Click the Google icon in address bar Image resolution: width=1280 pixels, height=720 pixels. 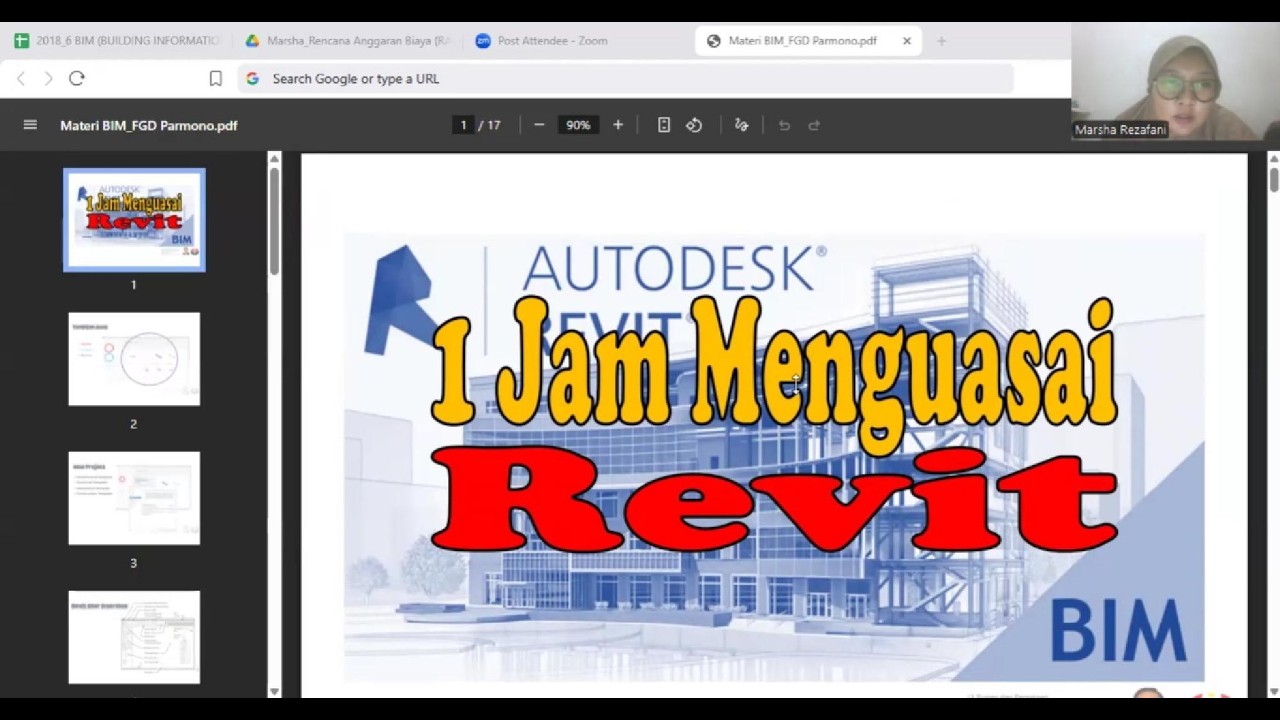tap(252, 78)
